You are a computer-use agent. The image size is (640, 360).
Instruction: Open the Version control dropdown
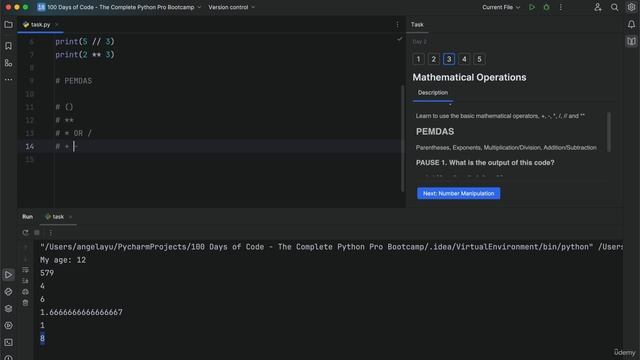click(231, 7)
